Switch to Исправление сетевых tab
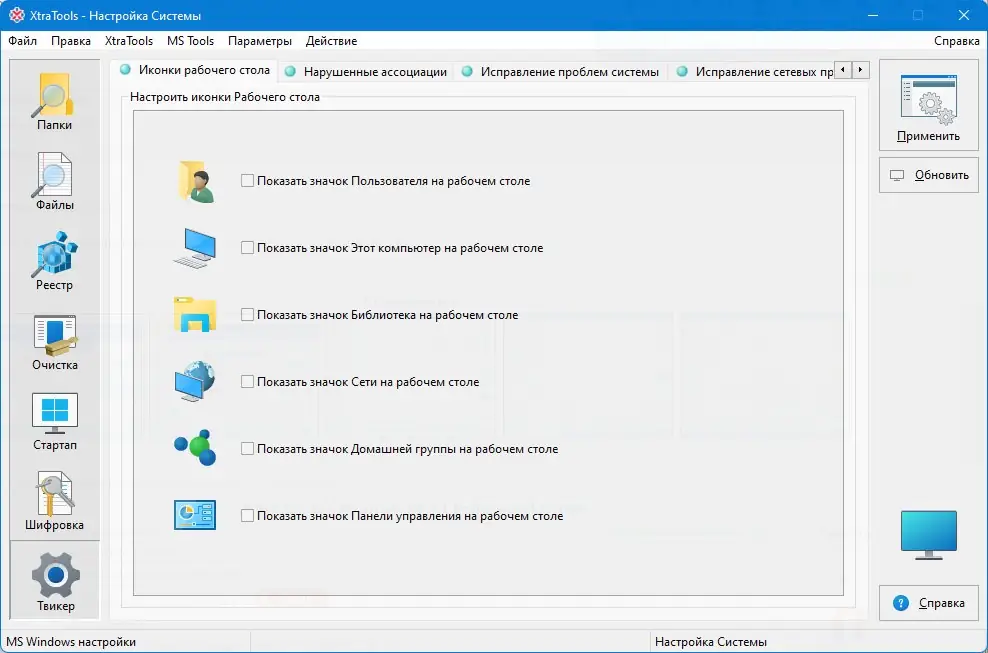The height and width of the screenshot is (653, 988). (x=754, y=72)
